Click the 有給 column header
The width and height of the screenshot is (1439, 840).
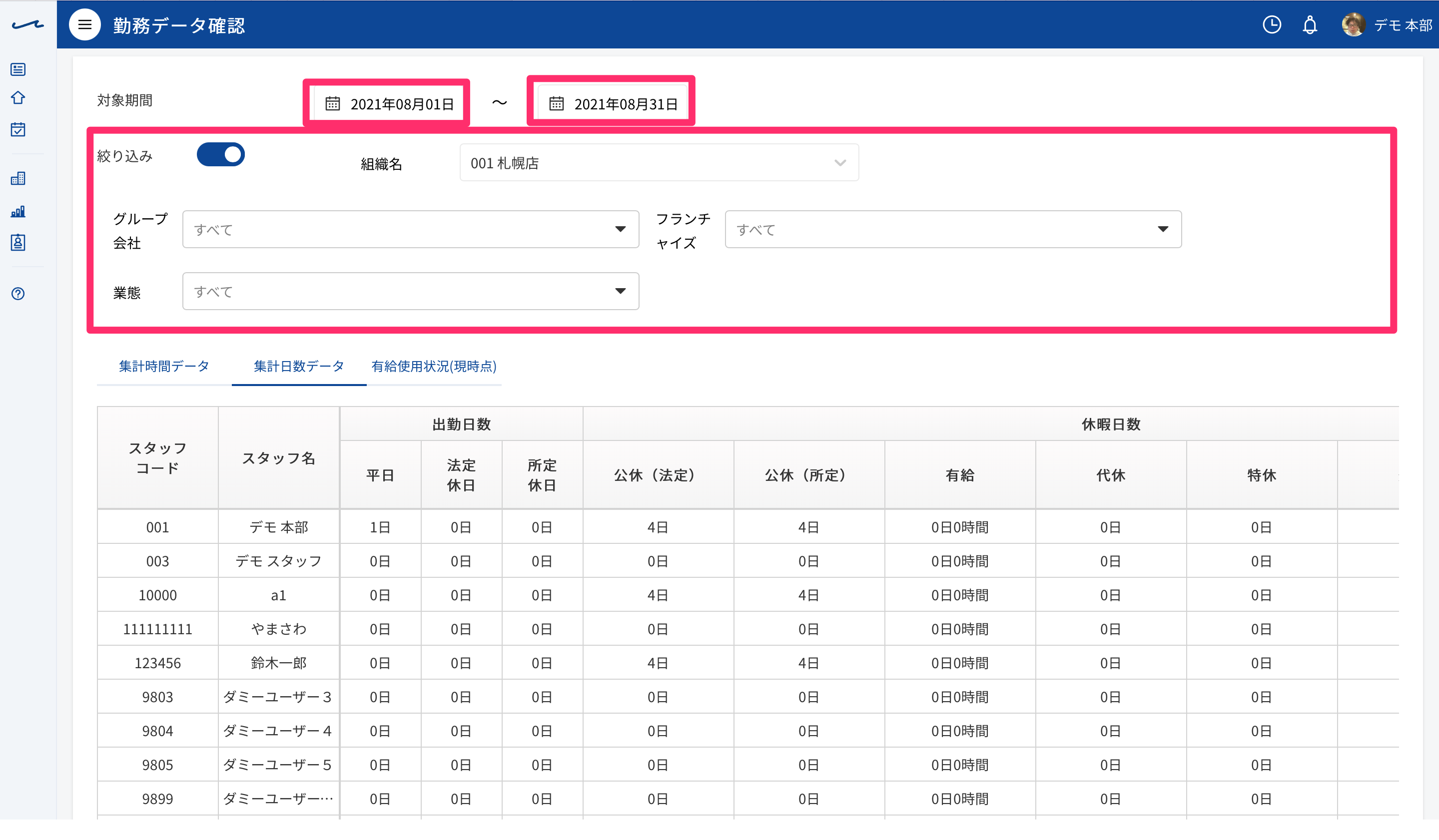(960, 475)
